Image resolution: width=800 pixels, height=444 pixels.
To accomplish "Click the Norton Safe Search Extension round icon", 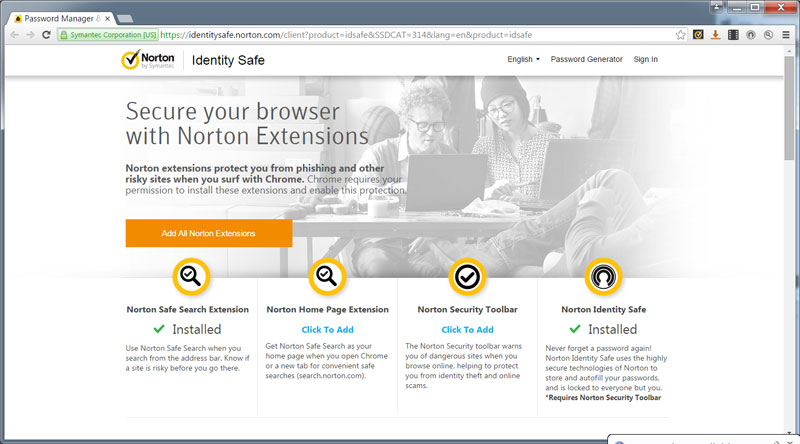I will tap(191, 277).
